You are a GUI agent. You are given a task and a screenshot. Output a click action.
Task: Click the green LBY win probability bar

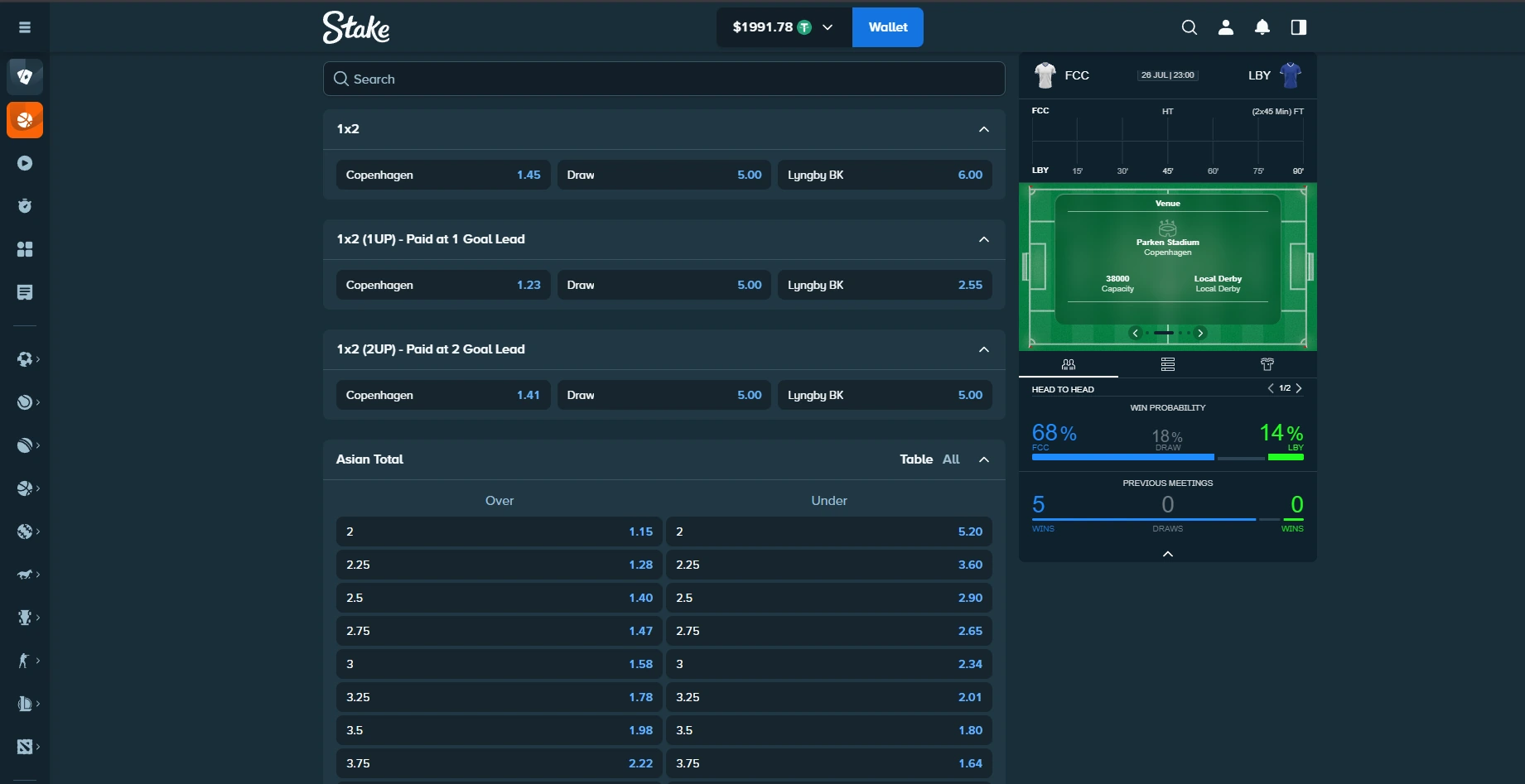[1286, 457]
